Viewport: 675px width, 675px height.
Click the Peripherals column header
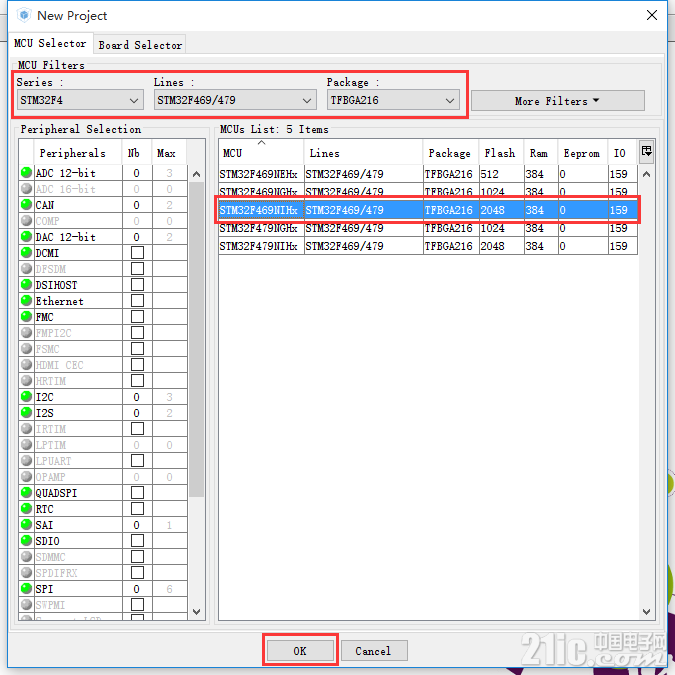(77, 152)
